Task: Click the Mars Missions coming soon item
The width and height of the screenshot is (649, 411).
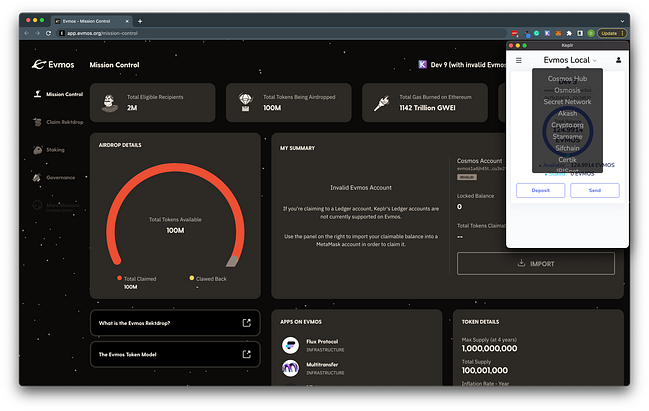Action: [56, 206]
